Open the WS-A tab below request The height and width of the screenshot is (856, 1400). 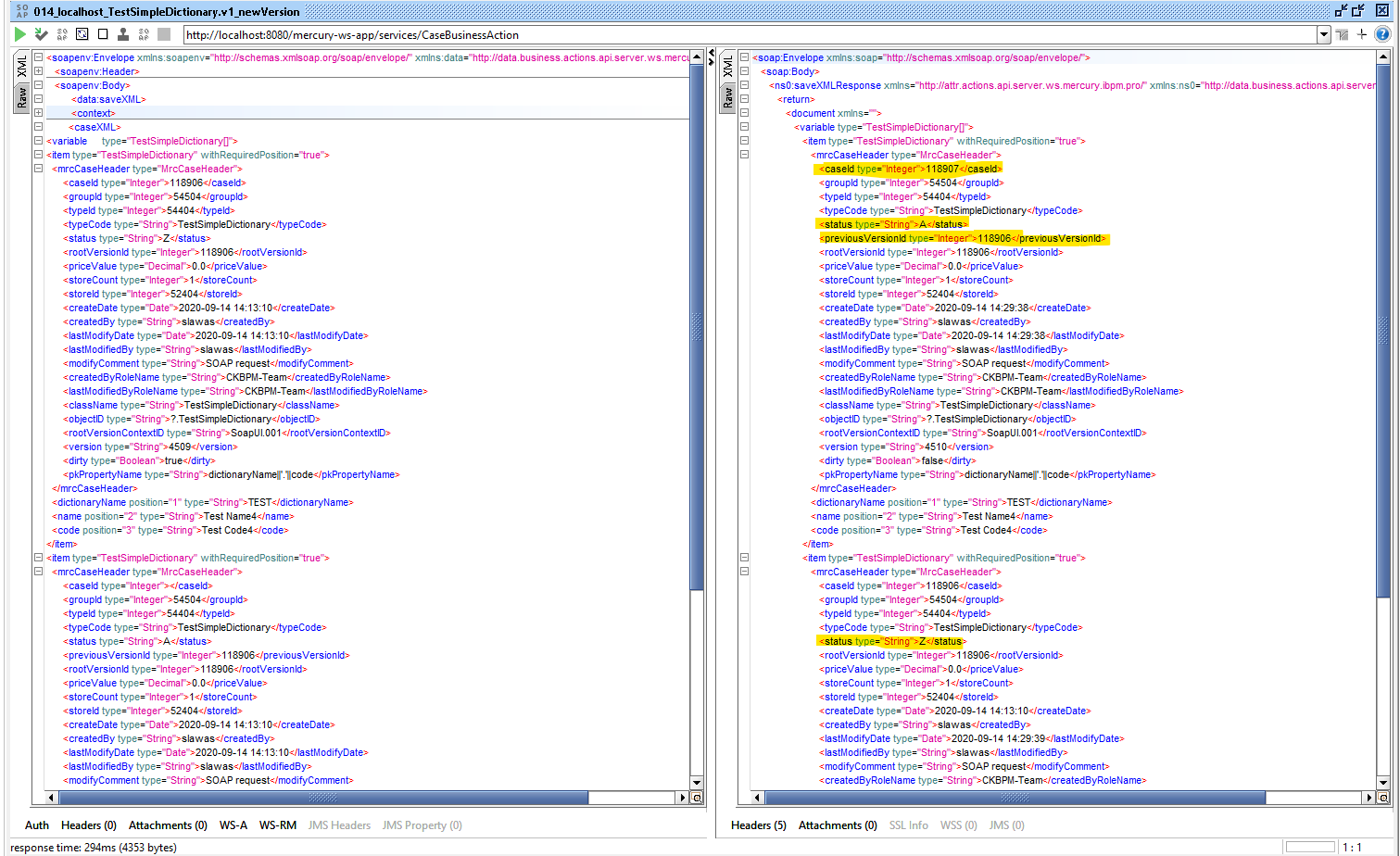(233, 825)
